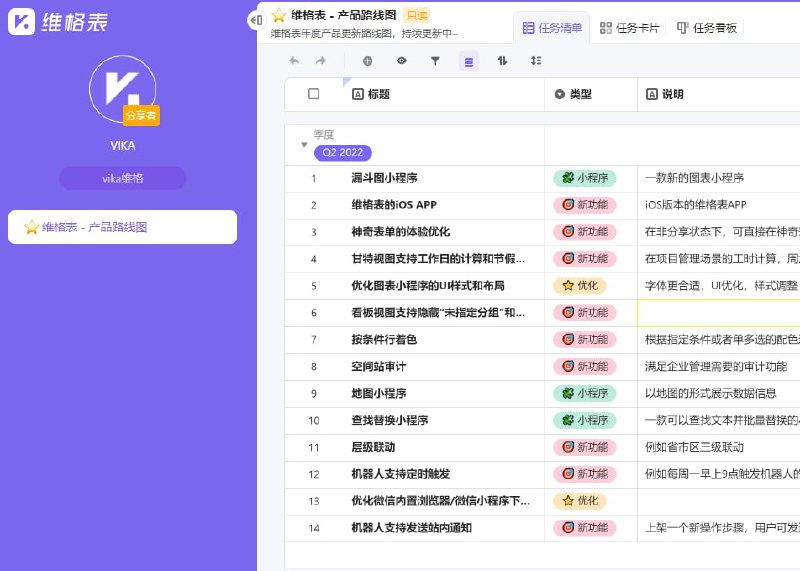Image resolution: width=800 pixels, height=571 pixels.
Task: Click the 新功能 tag in row 14
Action: click(x=585, y=528)
